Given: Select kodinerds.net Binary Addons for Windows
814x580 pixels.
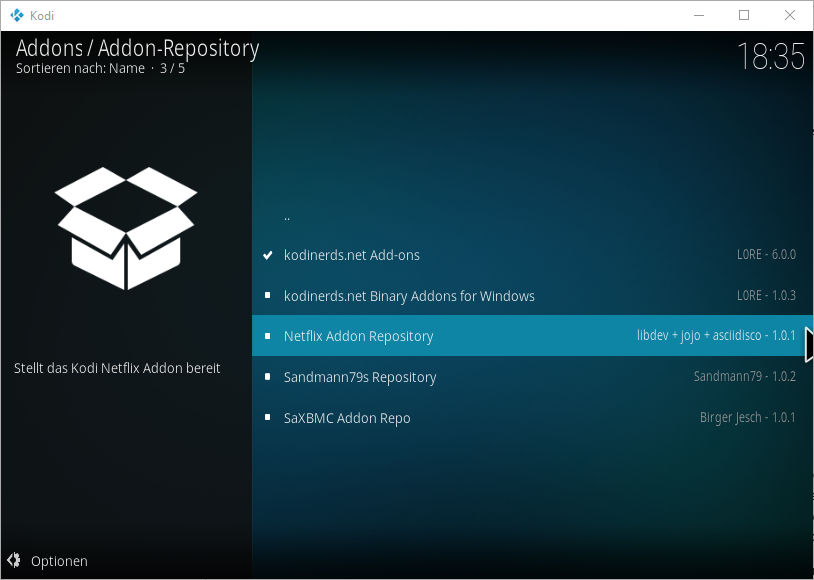Looking at the screenshot, I should 533,295.
